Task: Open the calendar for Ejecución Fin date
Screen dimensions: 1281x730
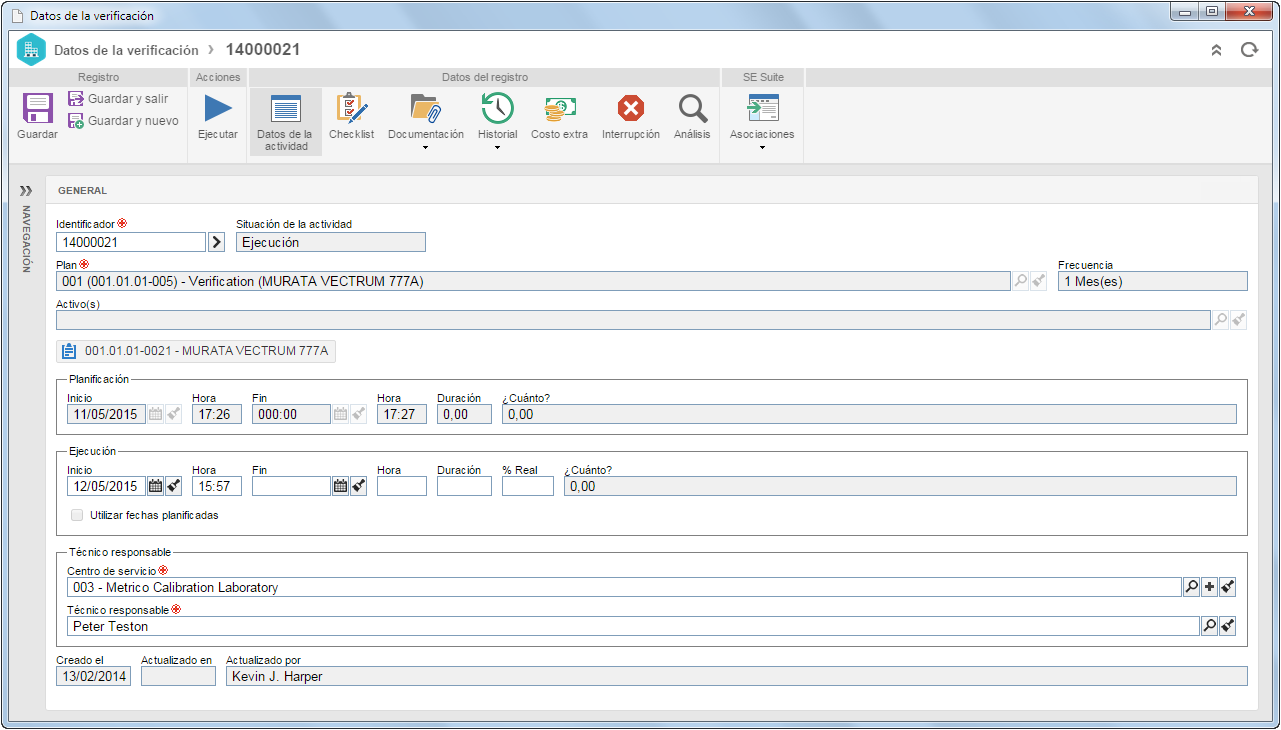Action: [x=340, y=486]
